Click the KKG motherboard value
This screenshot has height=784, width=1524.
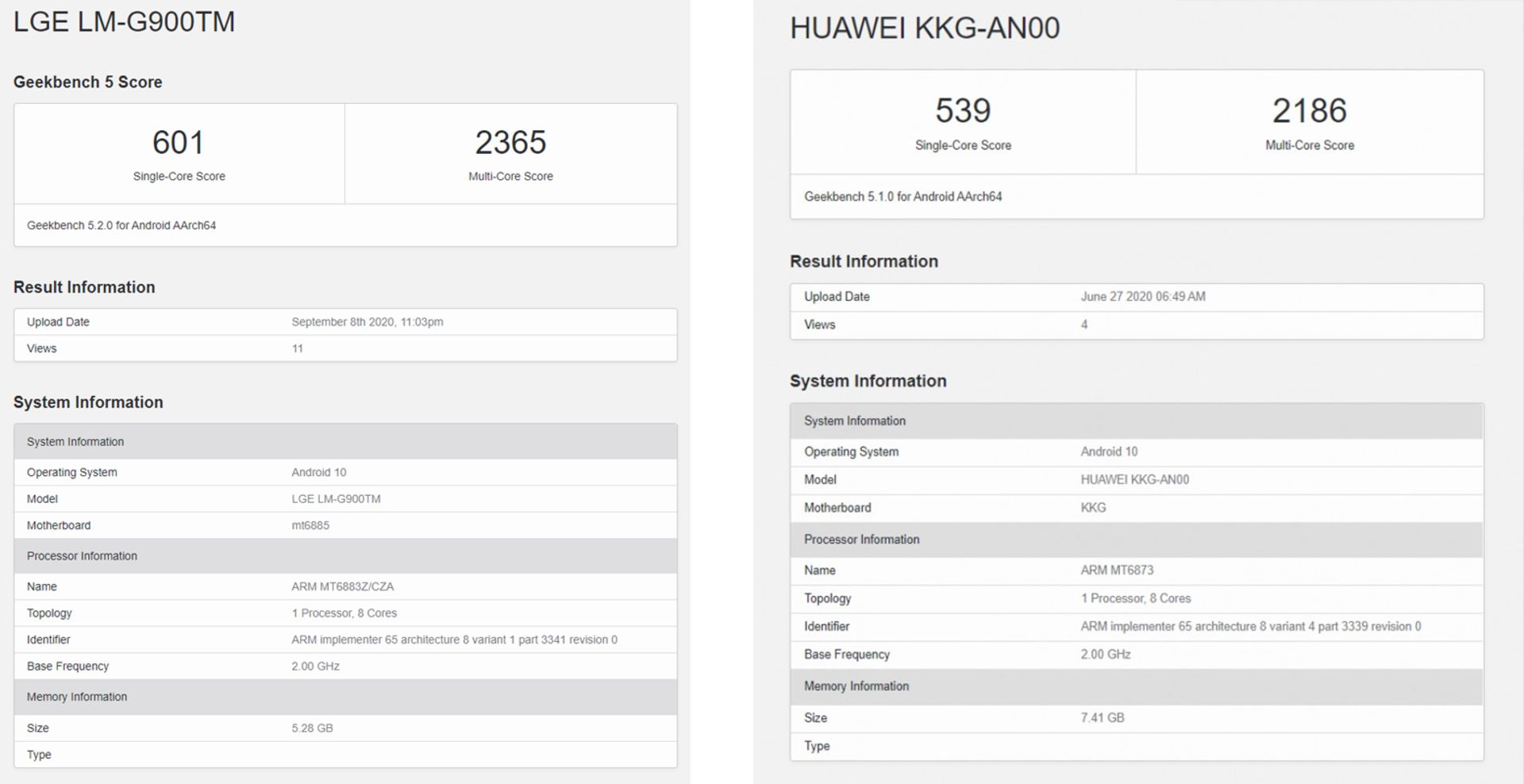click(1092, 508)
